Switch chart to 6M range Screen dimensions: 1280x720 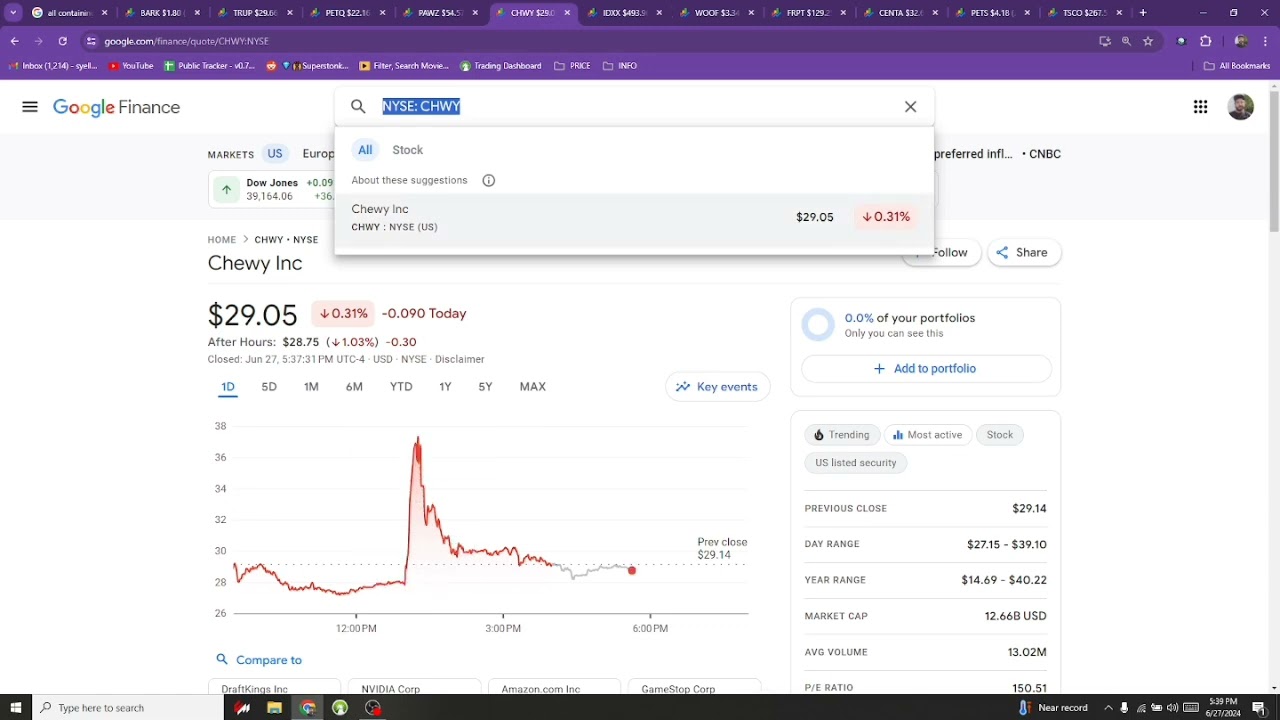tap(354, 387)
